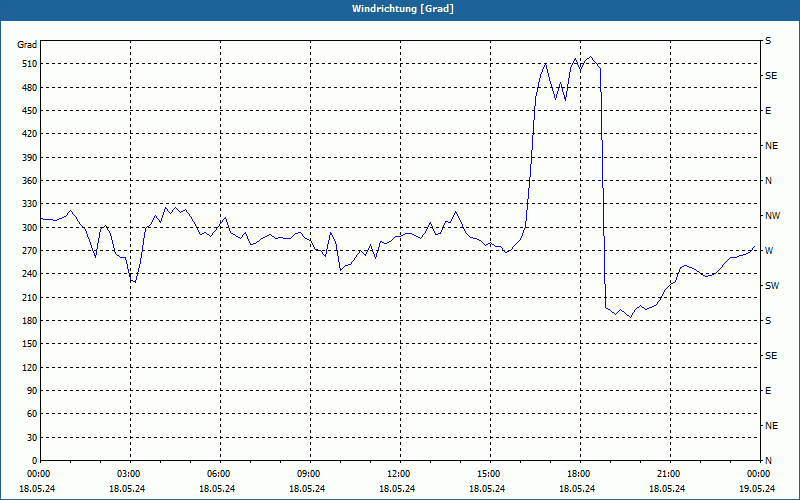Click the 00:00 label above date 19.05.24
Image resolution: width=800 pixels, height=500 pixels.
758,474
